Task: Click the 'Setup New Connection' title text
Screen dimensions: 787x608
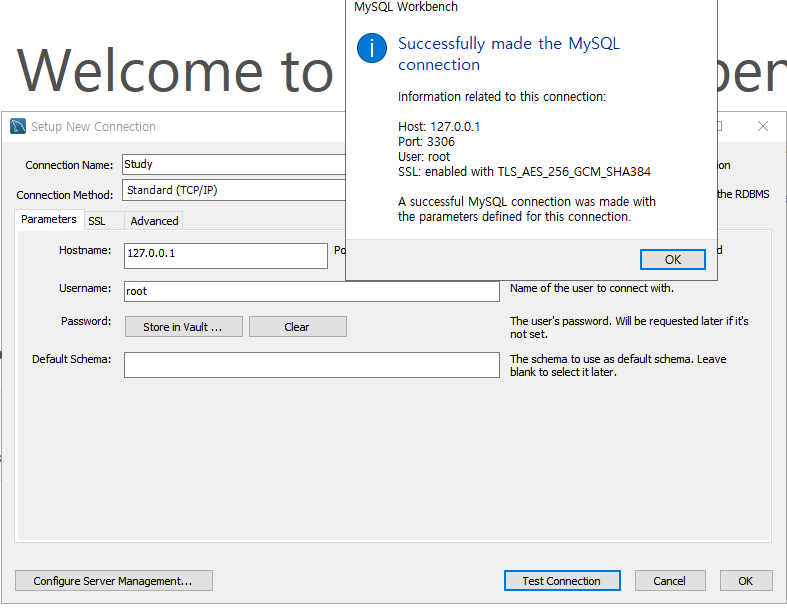Action: tap(93, 127)
